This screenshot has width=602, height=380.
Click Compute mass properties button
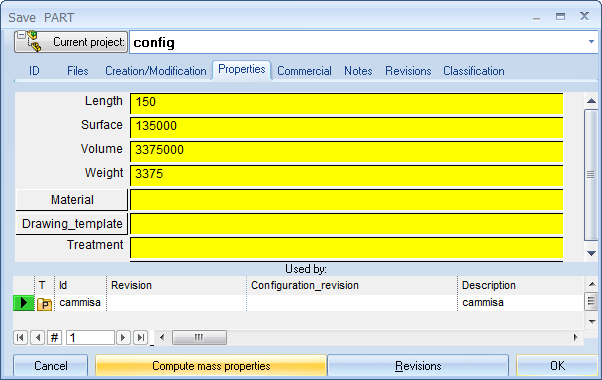[211, 366]
